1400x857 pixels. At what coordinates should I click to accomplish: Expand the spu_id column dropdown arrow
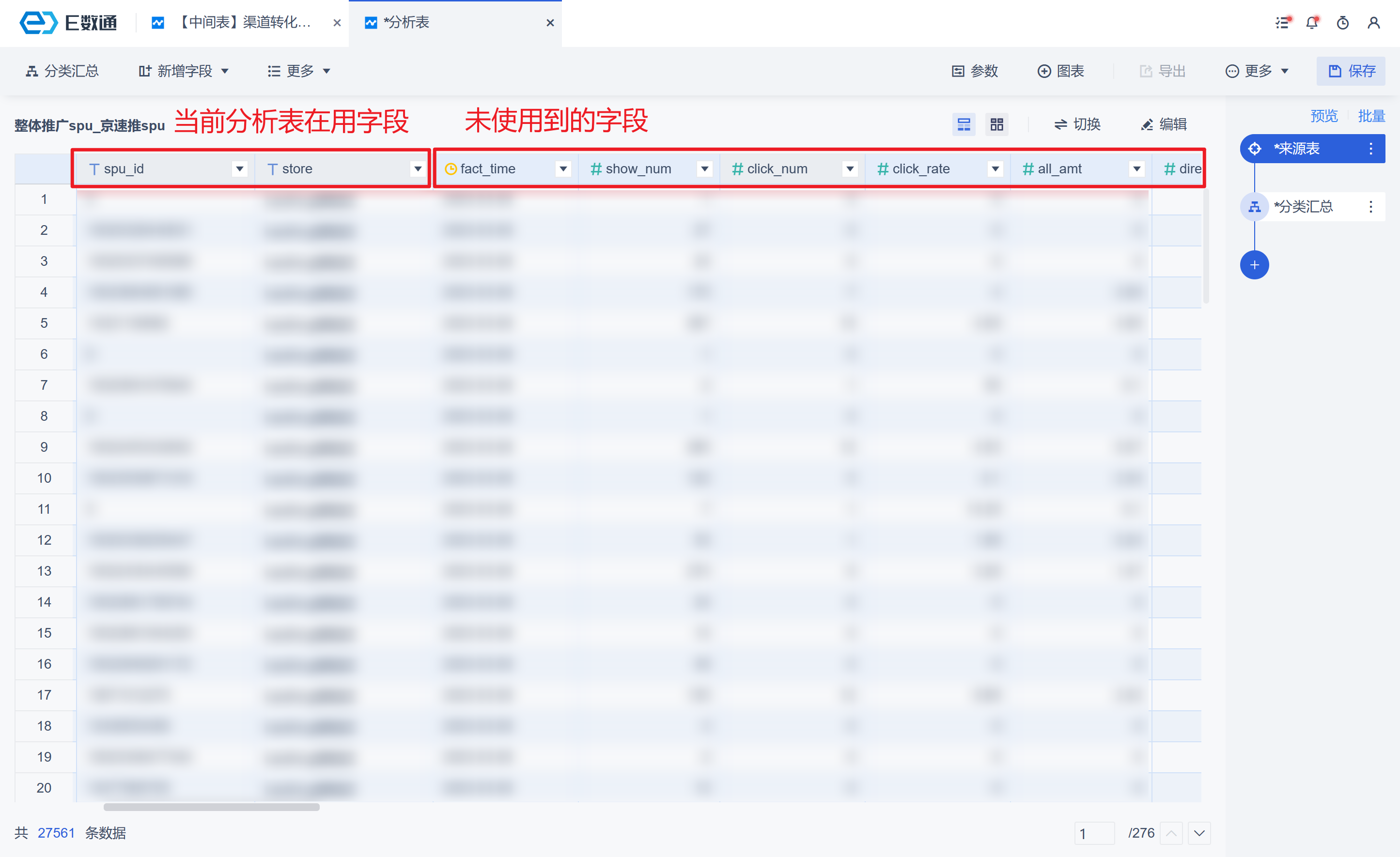(x=240, y=168)
